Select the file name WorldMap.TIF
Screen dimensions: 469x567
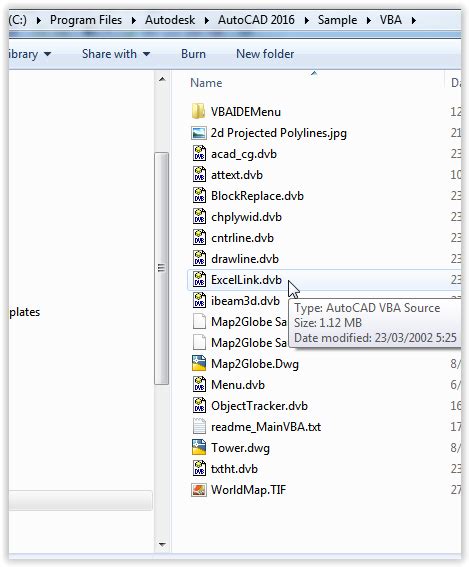click(248, 490)
